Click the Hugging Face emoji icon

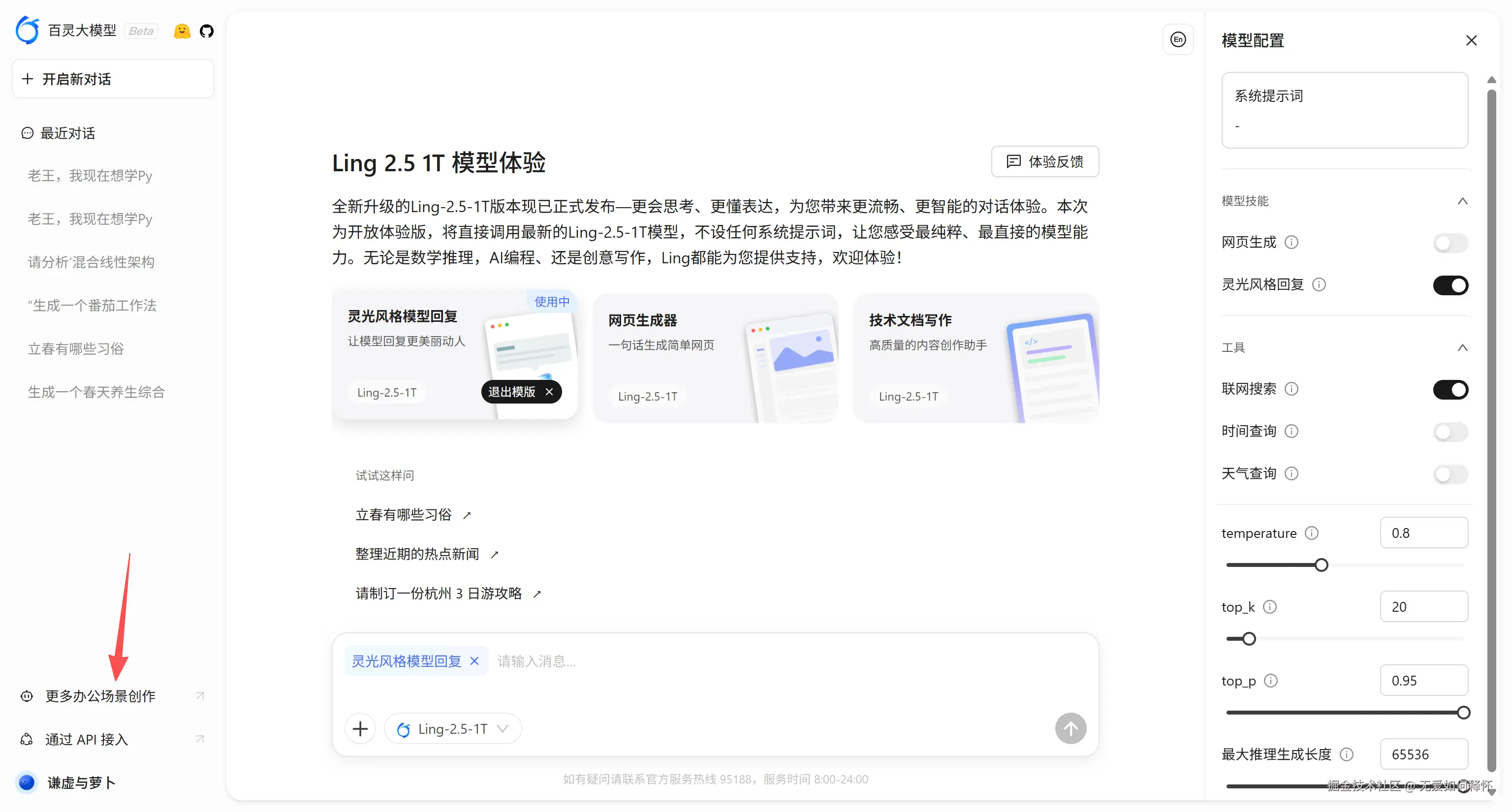point(182,31)
